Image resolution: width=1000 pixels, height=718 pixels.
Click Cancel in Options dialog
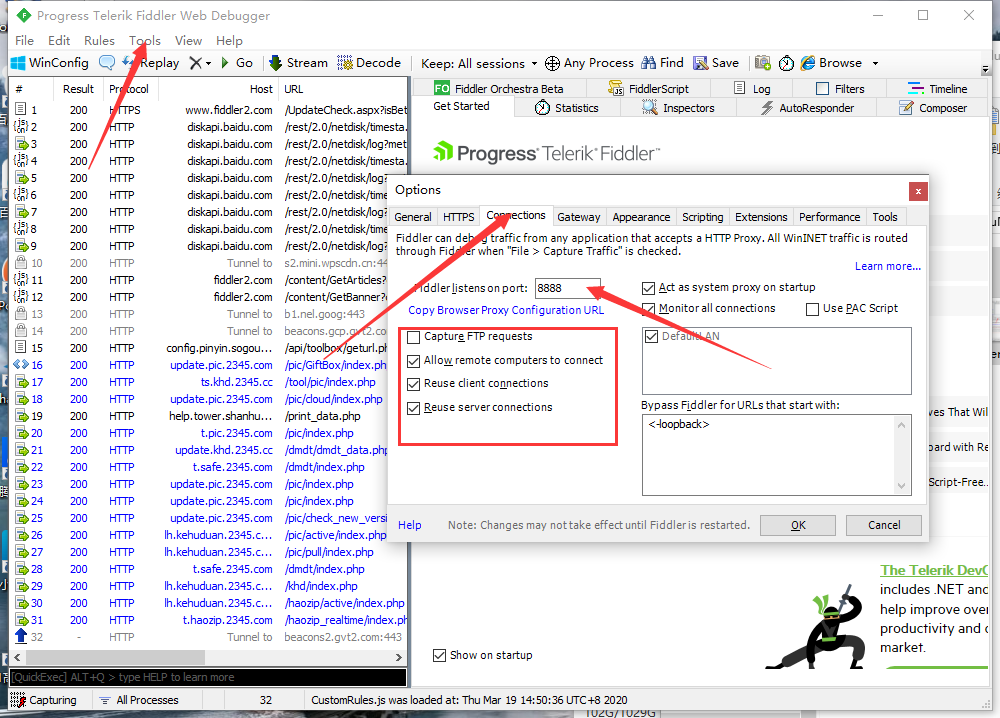[884, 525]
